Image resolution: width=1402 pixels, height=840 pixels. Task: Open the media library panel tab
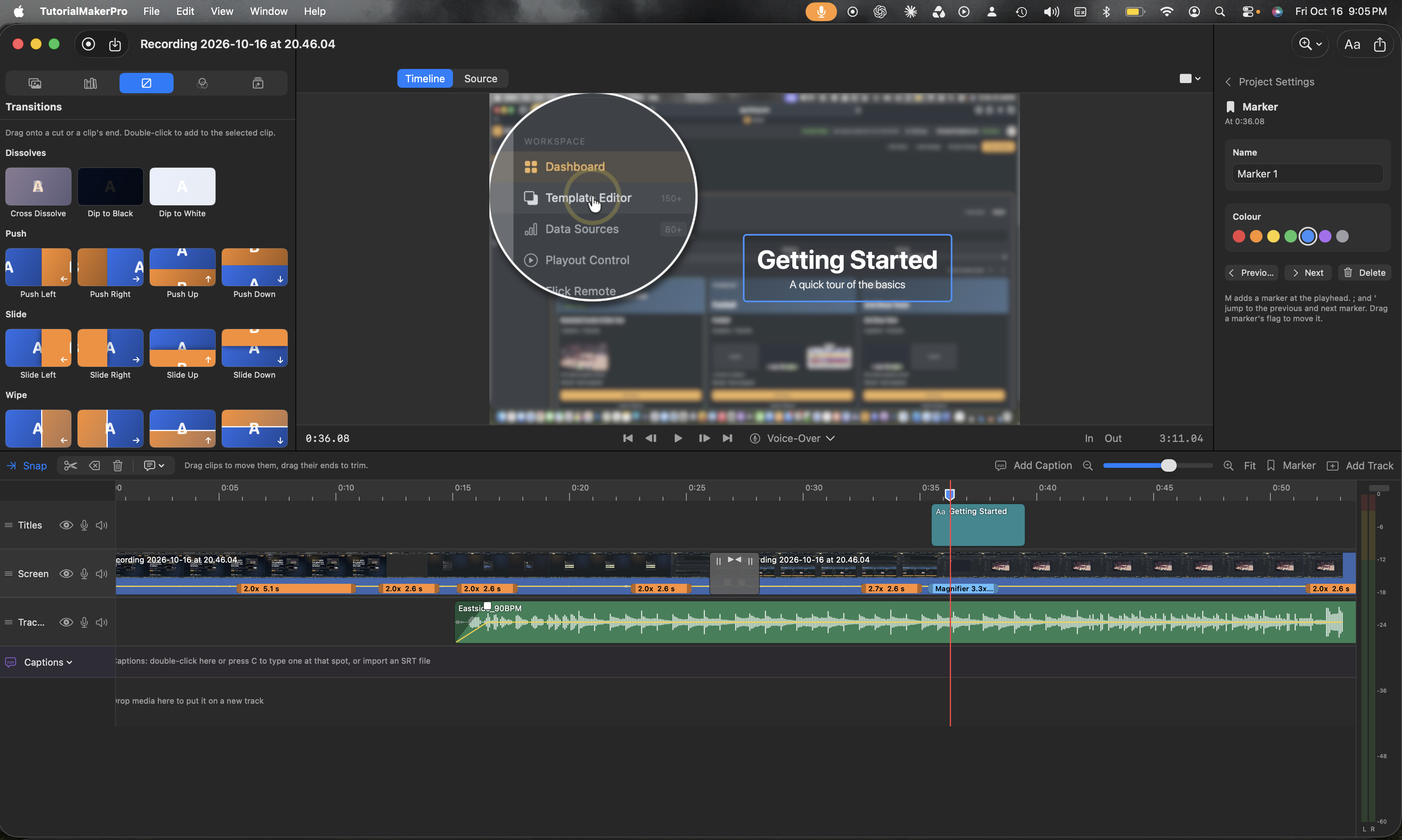[34, 83]
